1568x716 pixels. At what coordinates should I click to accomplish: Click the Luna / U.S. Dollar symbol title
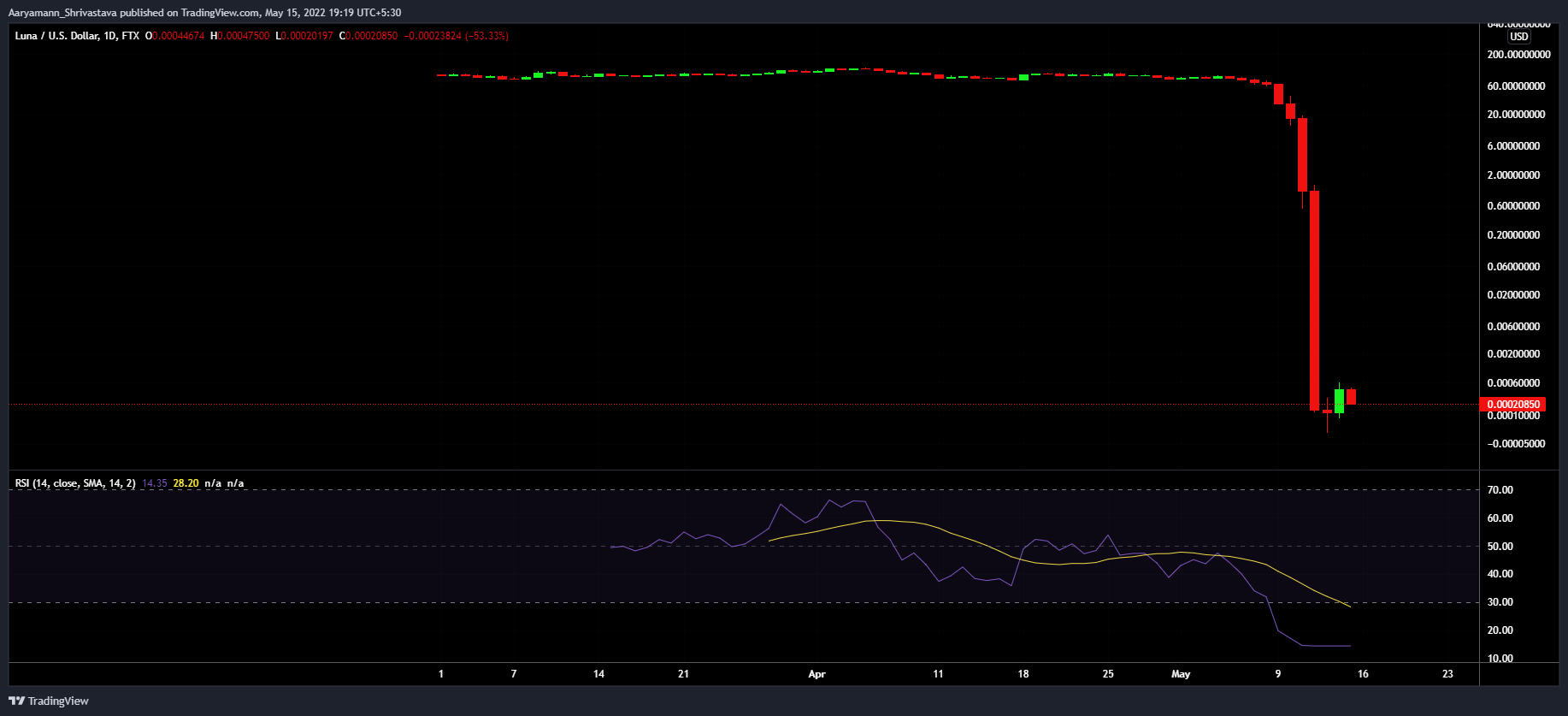(x=77, y=36)
